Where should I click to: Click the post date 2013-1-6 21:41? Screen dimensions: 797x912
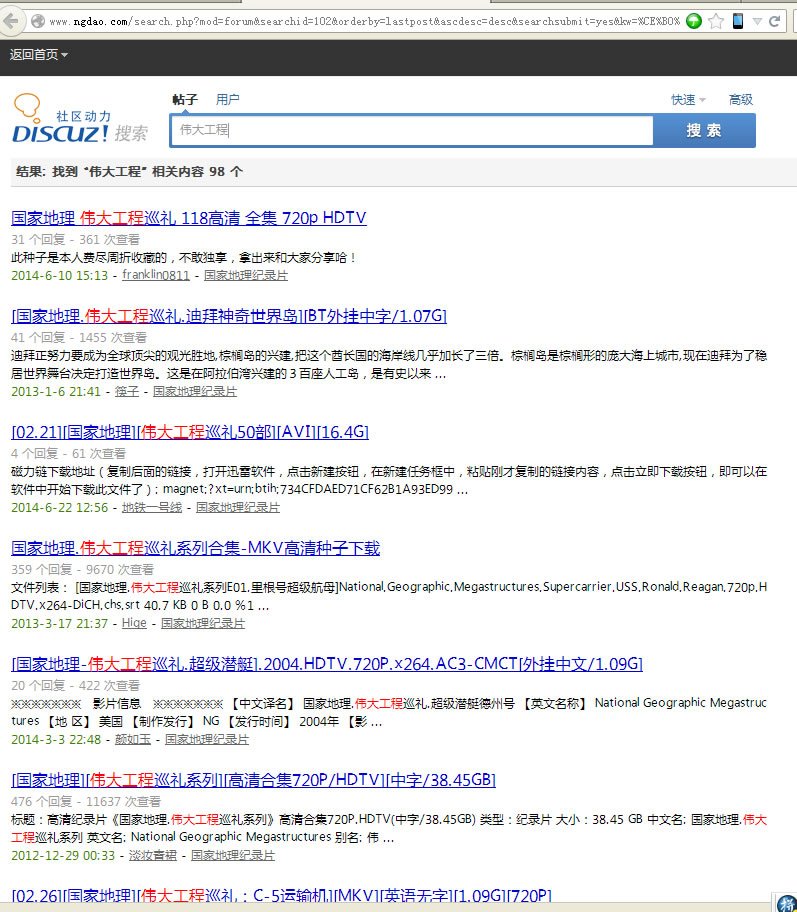coord(56,391)
